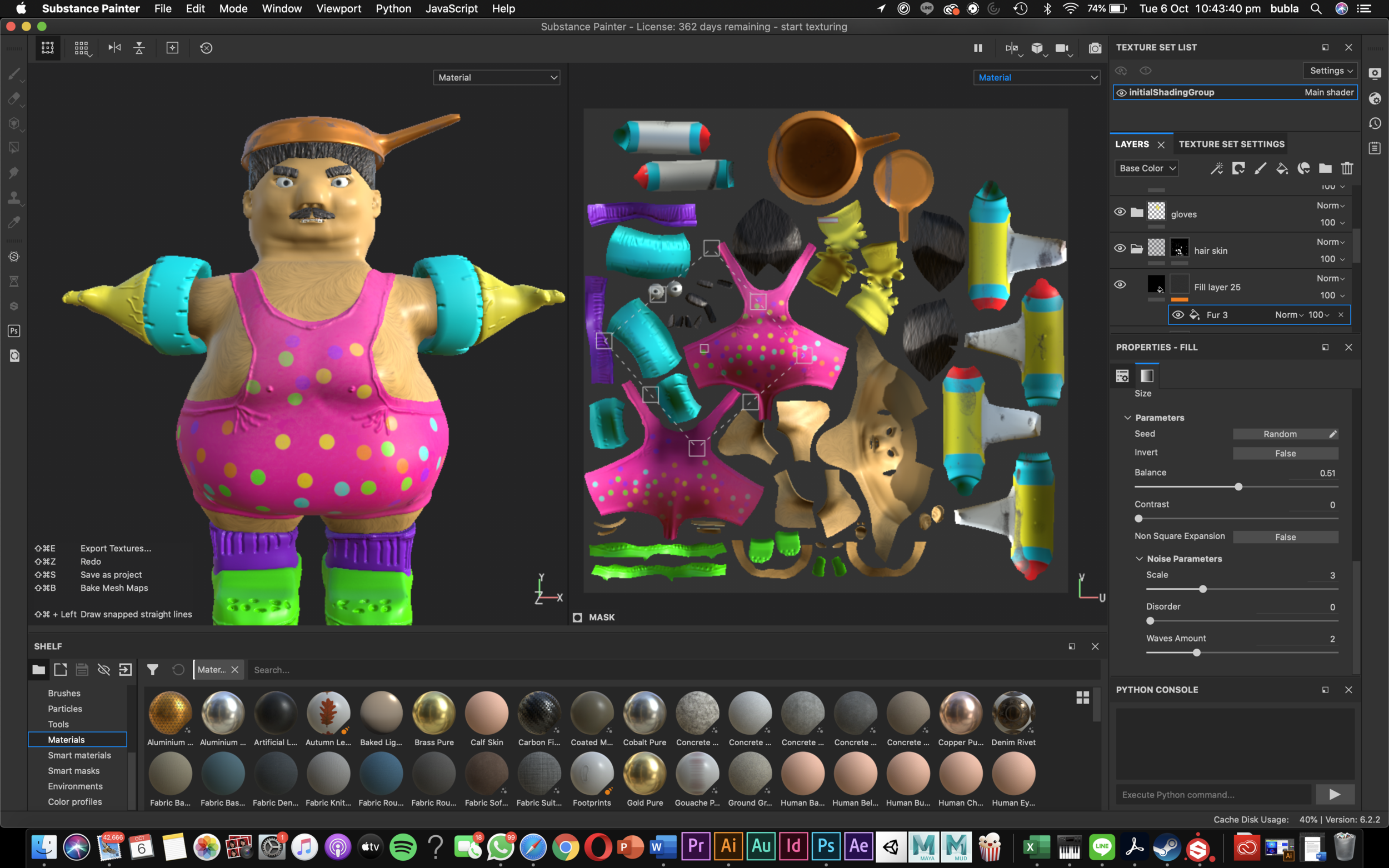Click the Random seed button
Screen dimensions: 1389x868
(1280, 434)
